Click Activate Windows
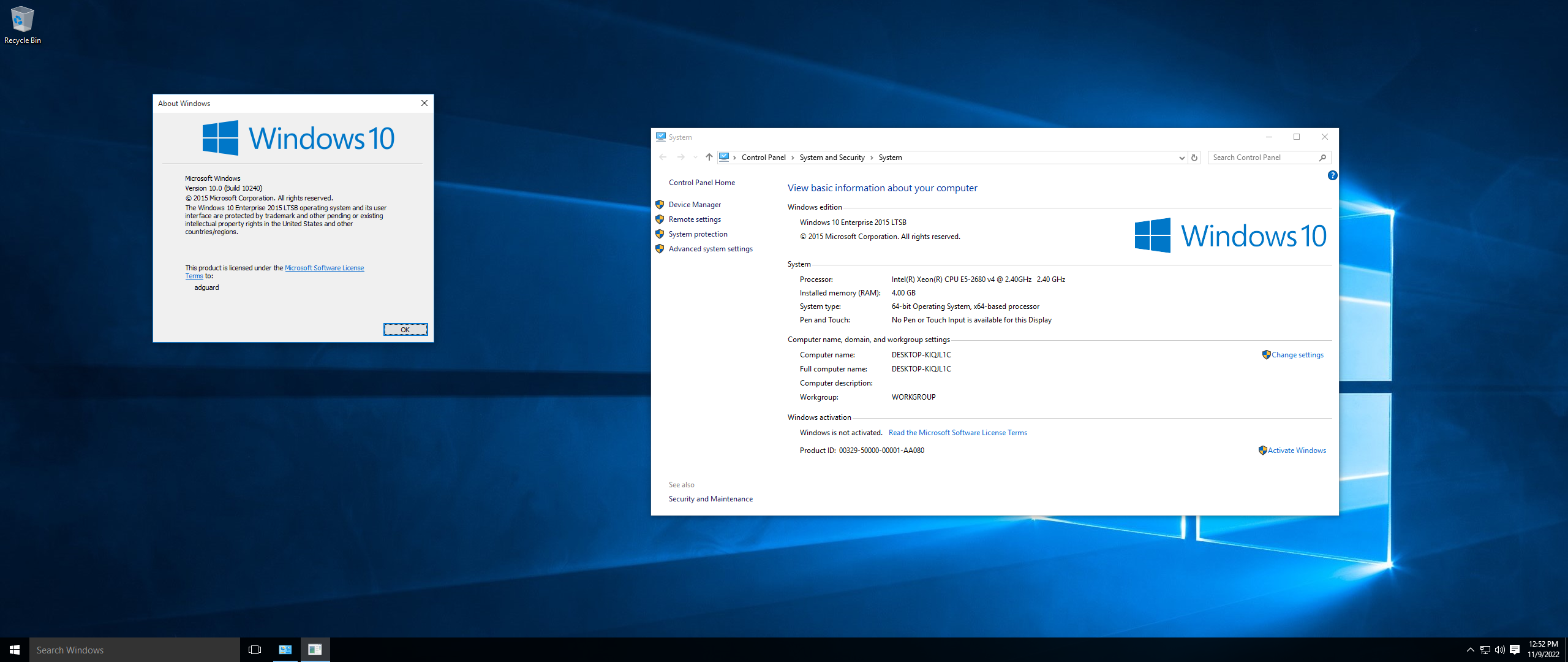 [x=1297, y=451]
